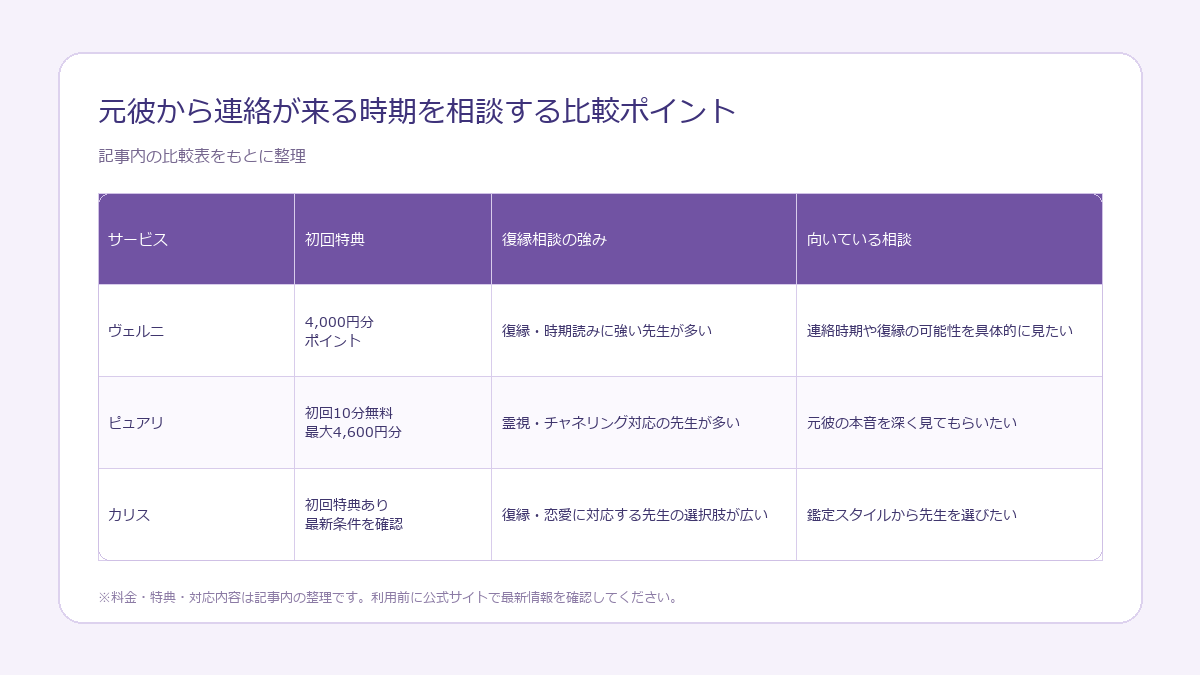
Task: Select the 初回特典 column header
Action: (393, 239)
